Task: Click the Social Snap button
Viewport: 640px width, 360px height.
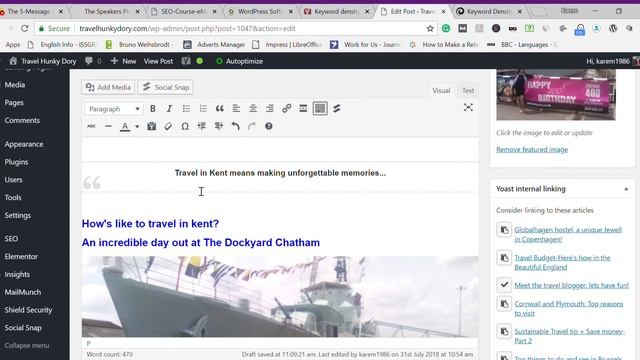Action: pyautogui.click(x=165, y=87)
